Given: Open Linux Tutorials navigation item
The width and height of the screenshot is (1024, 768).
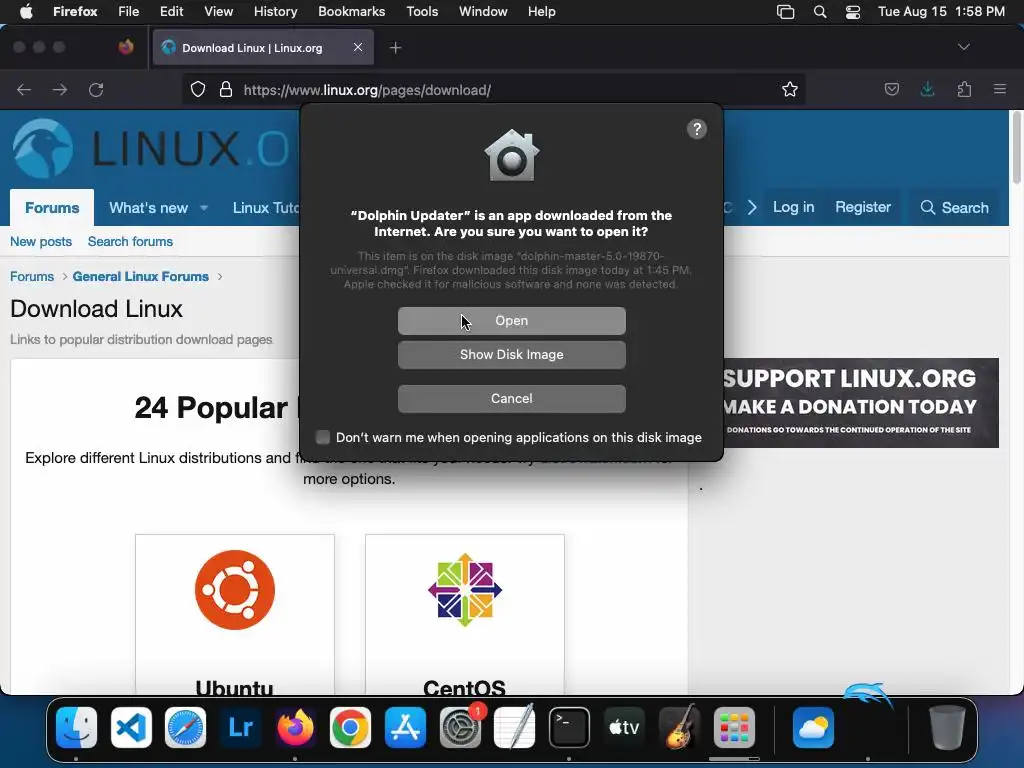Looking at the screenshot, I should click(x=266, y=208).
